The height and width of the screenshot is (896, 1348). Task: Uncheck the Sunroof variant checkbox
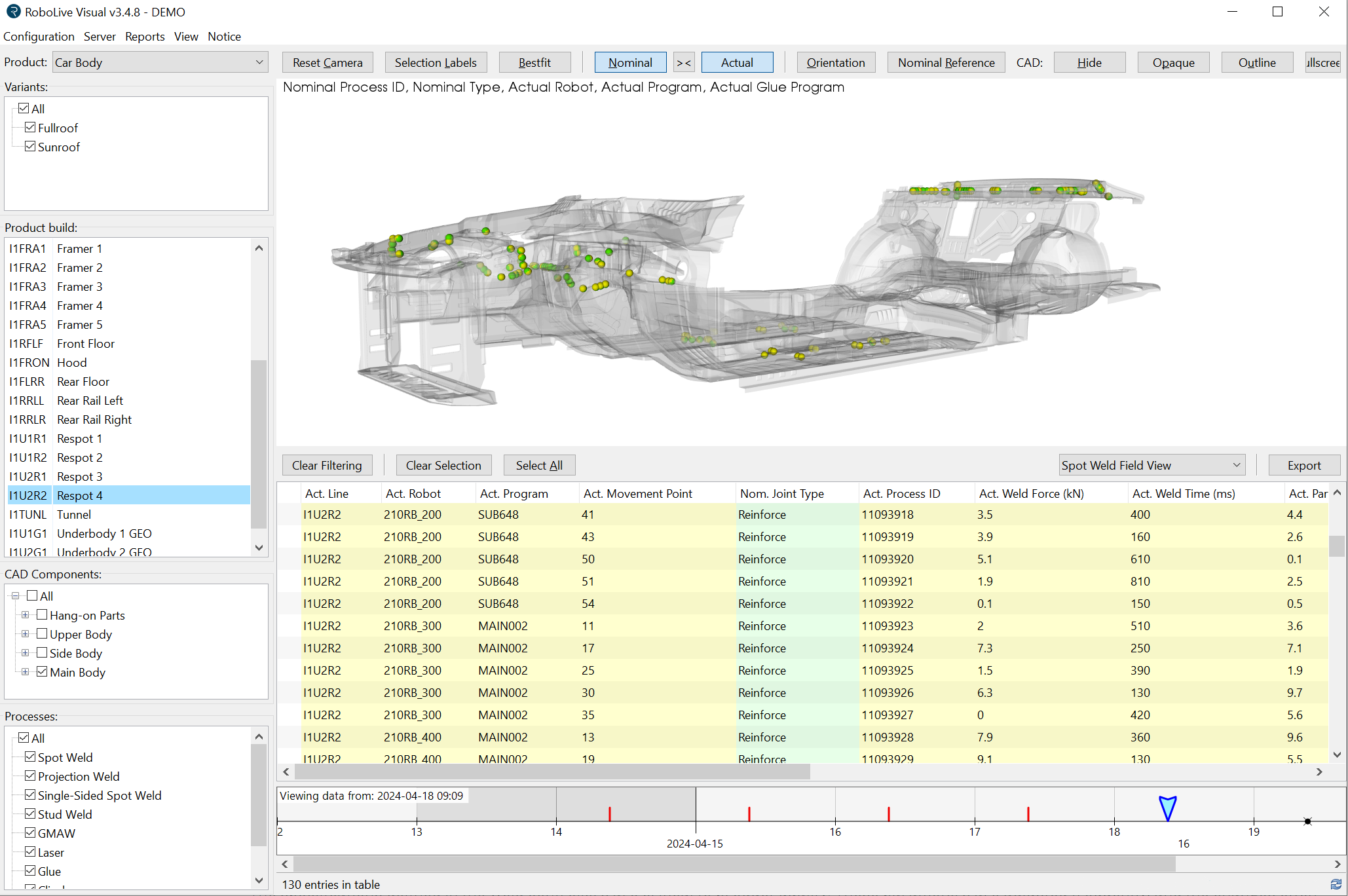30,147
